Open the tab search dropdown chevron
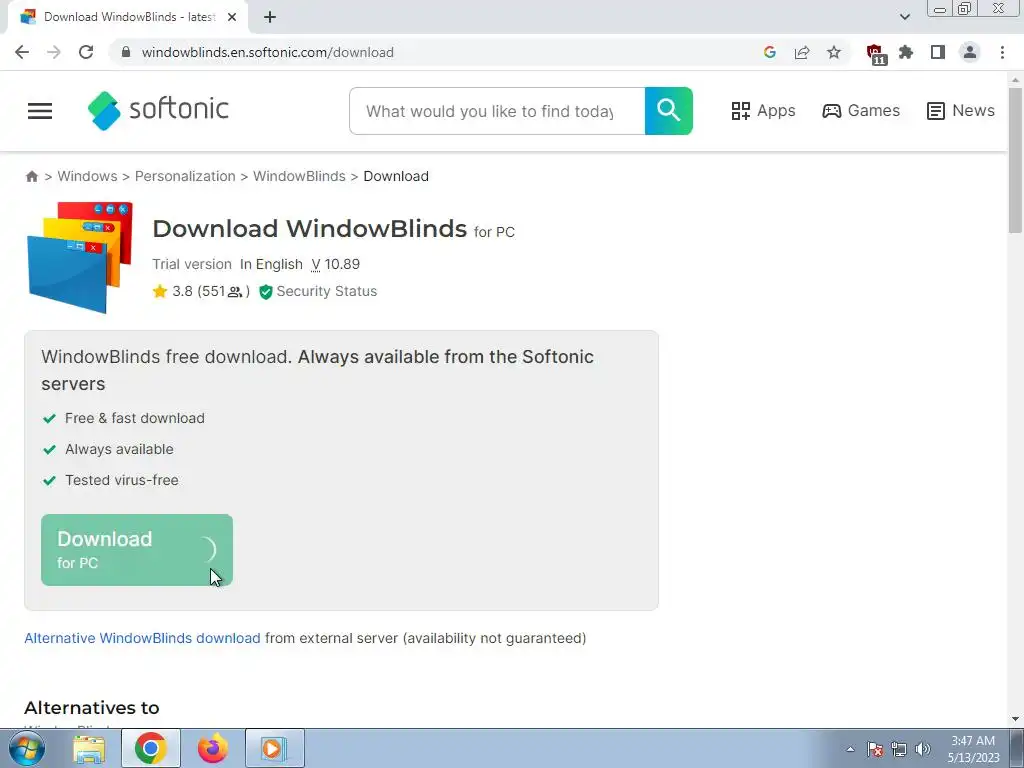 (x=904, y=17)
